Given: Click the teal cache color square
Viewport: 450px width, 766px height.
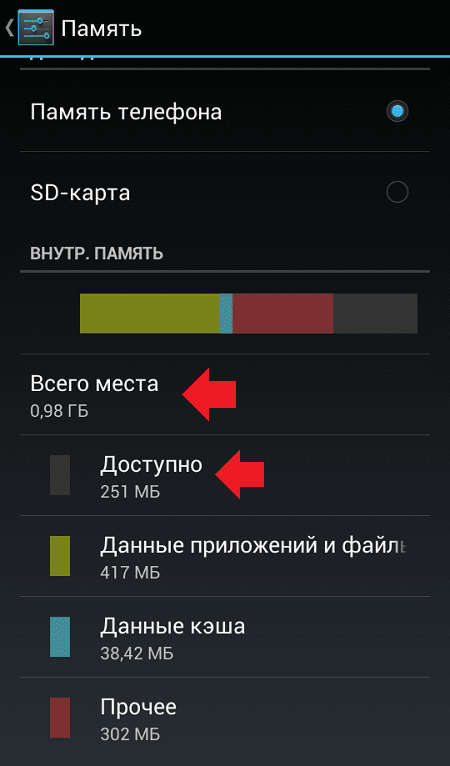Looking at the screenshot, I should click(x=60, y=637).
